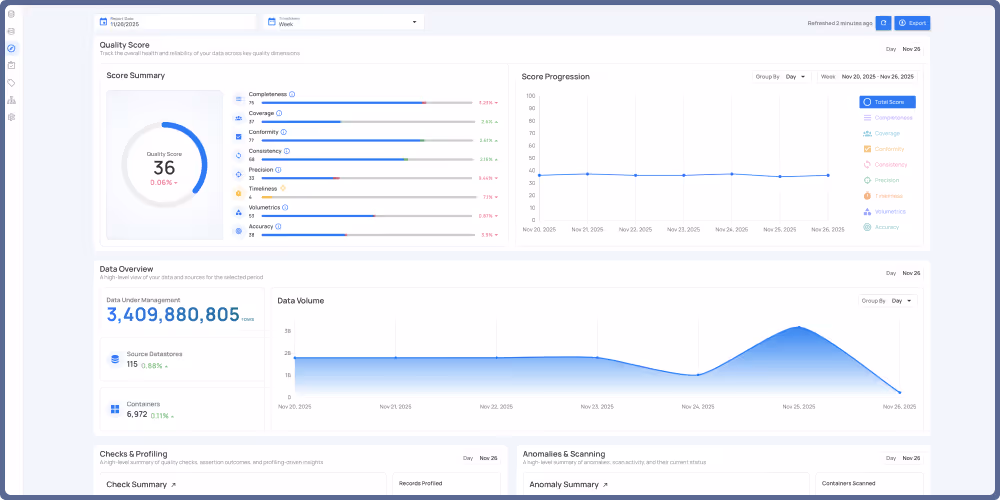Click Anomalies & Scanning Day Nov 26 selector
This screenshot has width=1000, height=500.
point(903,458)
